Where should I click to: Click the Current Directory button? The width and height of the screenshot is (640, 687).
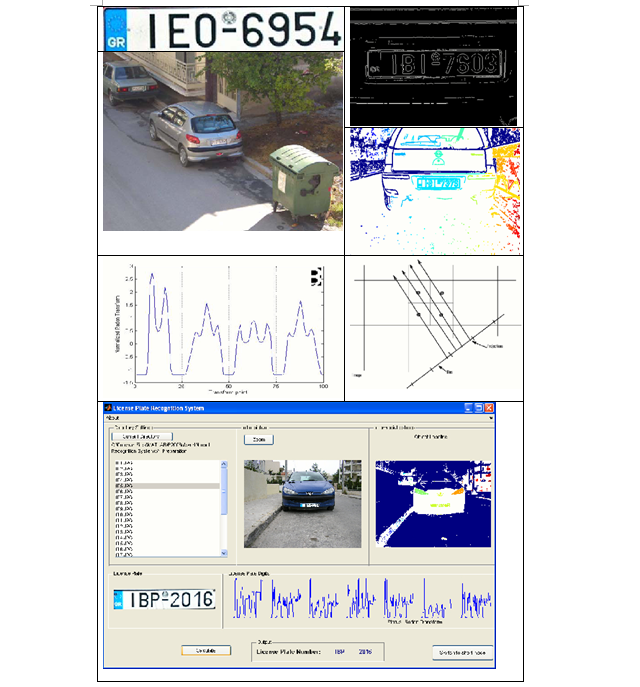[142, 437]
